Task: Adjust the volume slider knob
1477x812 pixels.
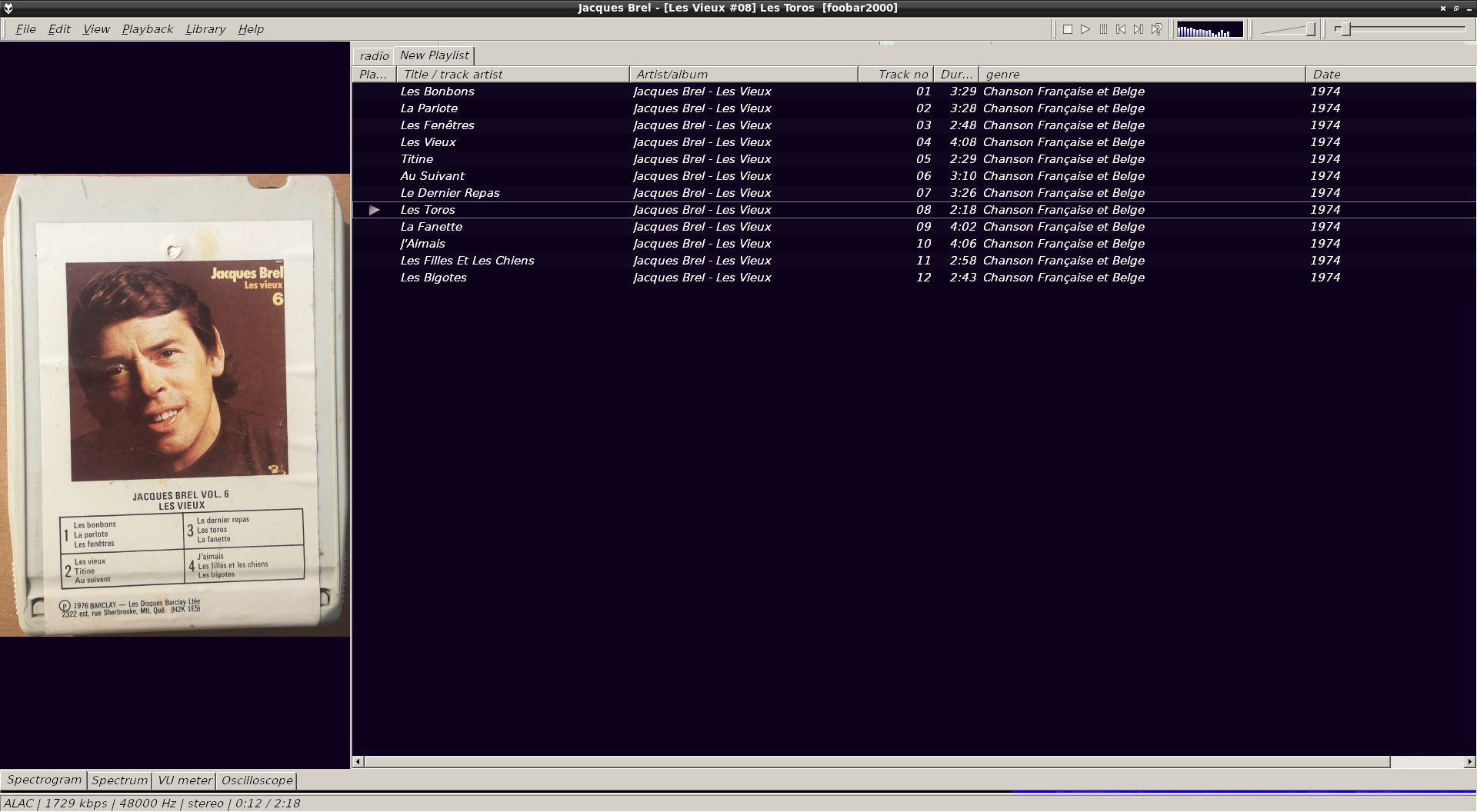Action: click(x=1310, y=29)
